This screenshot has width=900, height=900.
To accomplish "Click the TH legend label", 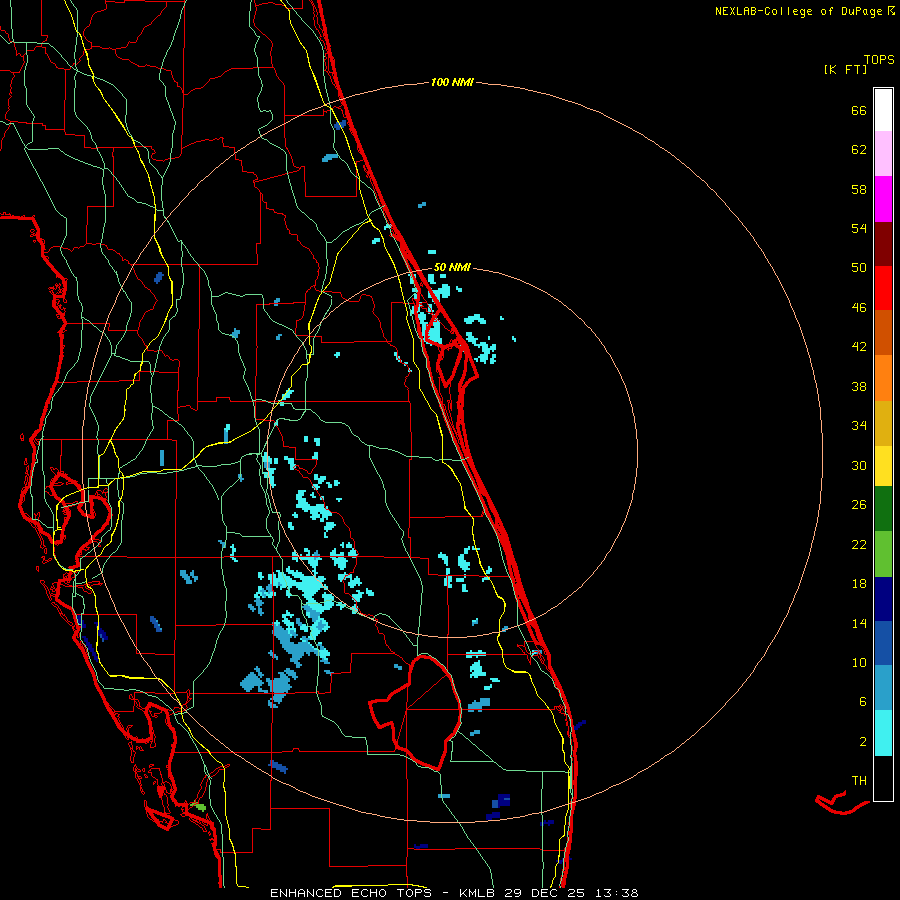I will [859, 781].
